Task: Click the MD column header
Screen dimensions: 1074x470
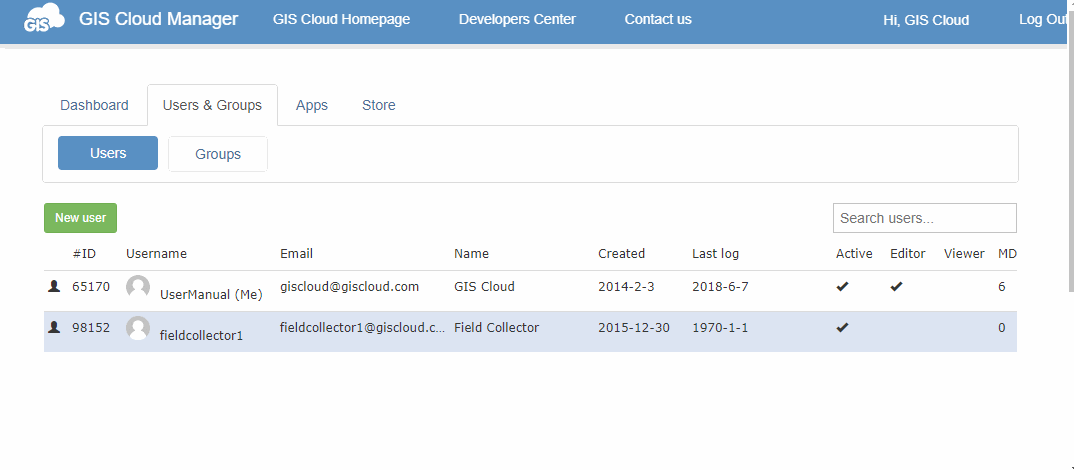Action: point(1007,253)
